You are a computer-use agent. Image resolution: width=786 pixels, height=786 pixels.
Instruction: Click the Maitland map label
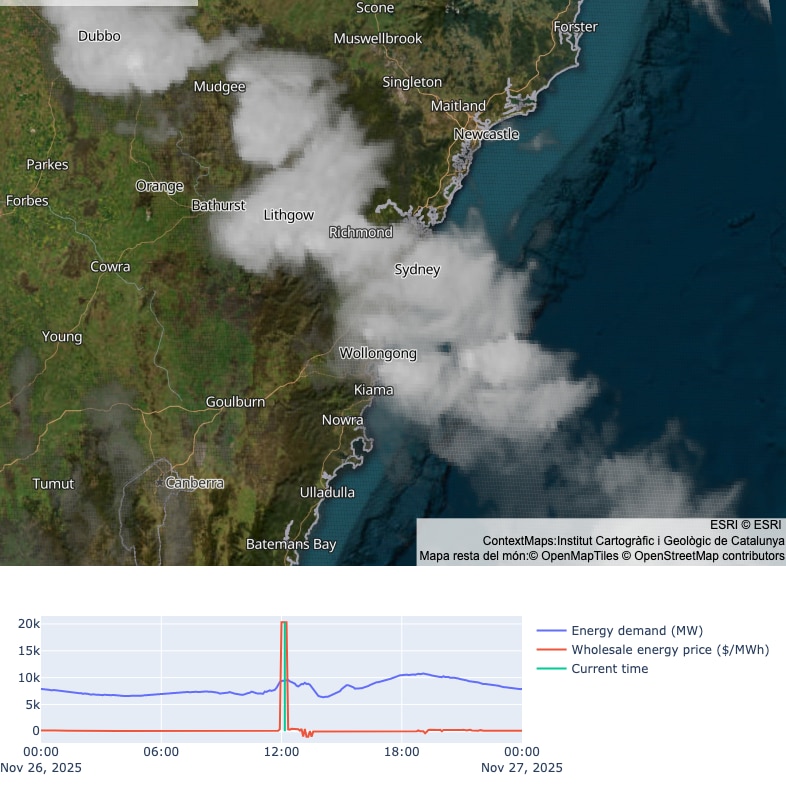[458, 106]
